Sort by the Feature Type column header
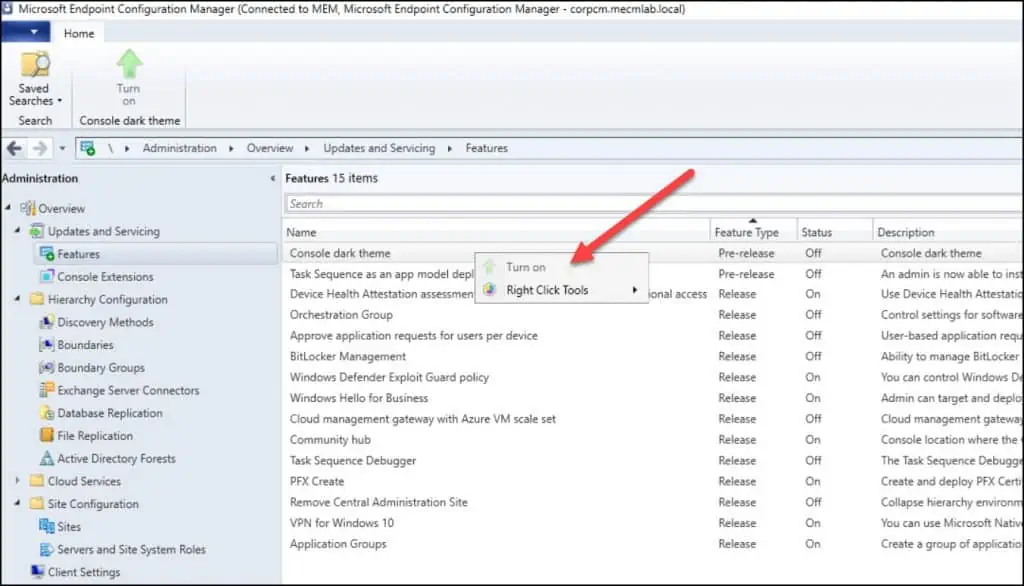Viewport: 1024px width, 586px height. [x=753, y=232]
